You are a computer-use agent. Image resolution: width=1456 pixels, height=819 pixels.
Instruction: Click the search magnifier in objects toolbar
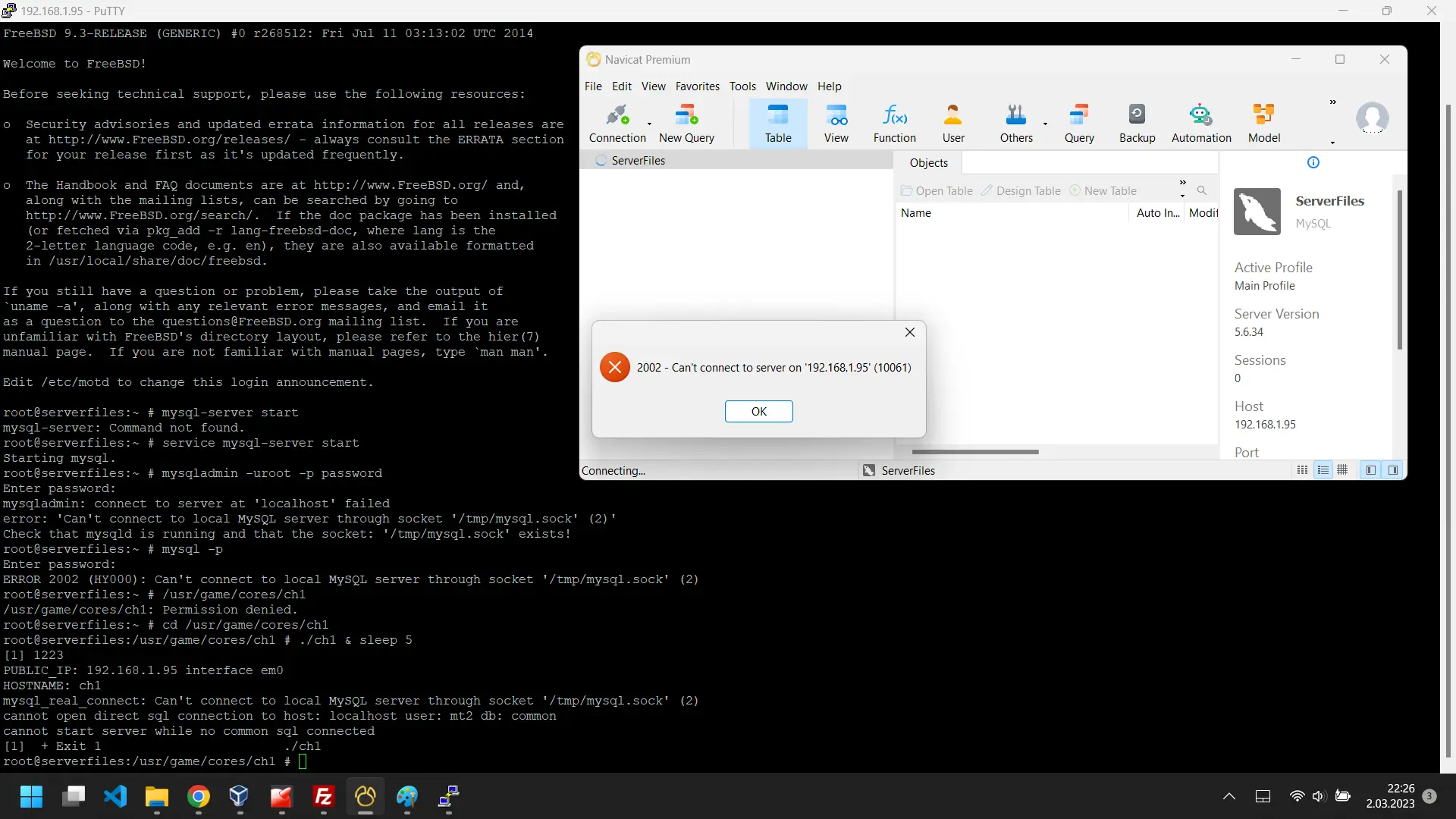1202,190
